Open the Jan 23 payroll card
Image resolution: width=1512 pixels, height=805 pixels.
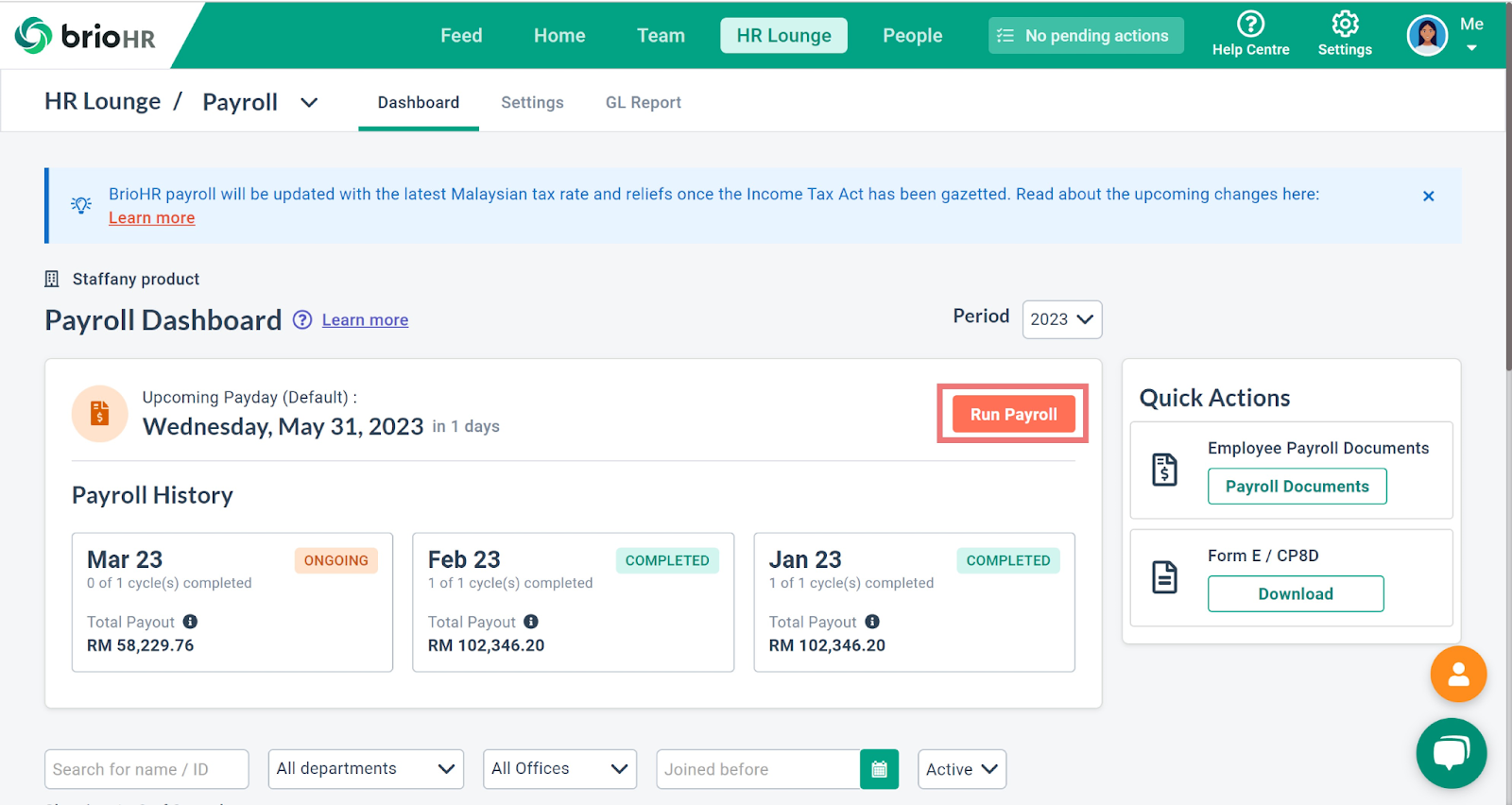tap(914, 602)
